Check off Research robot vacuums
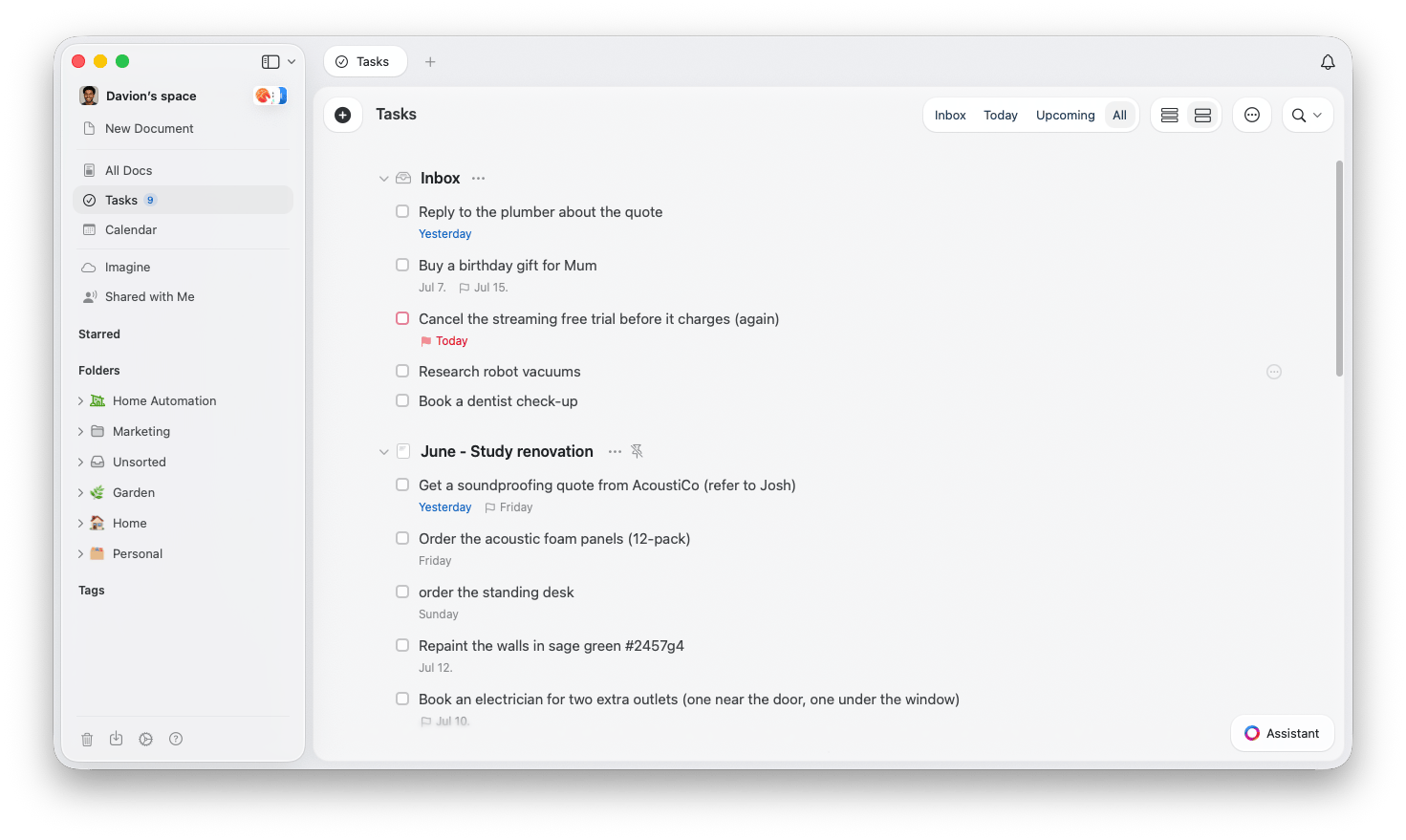The image size is (1406, 840). click(402, 371)
